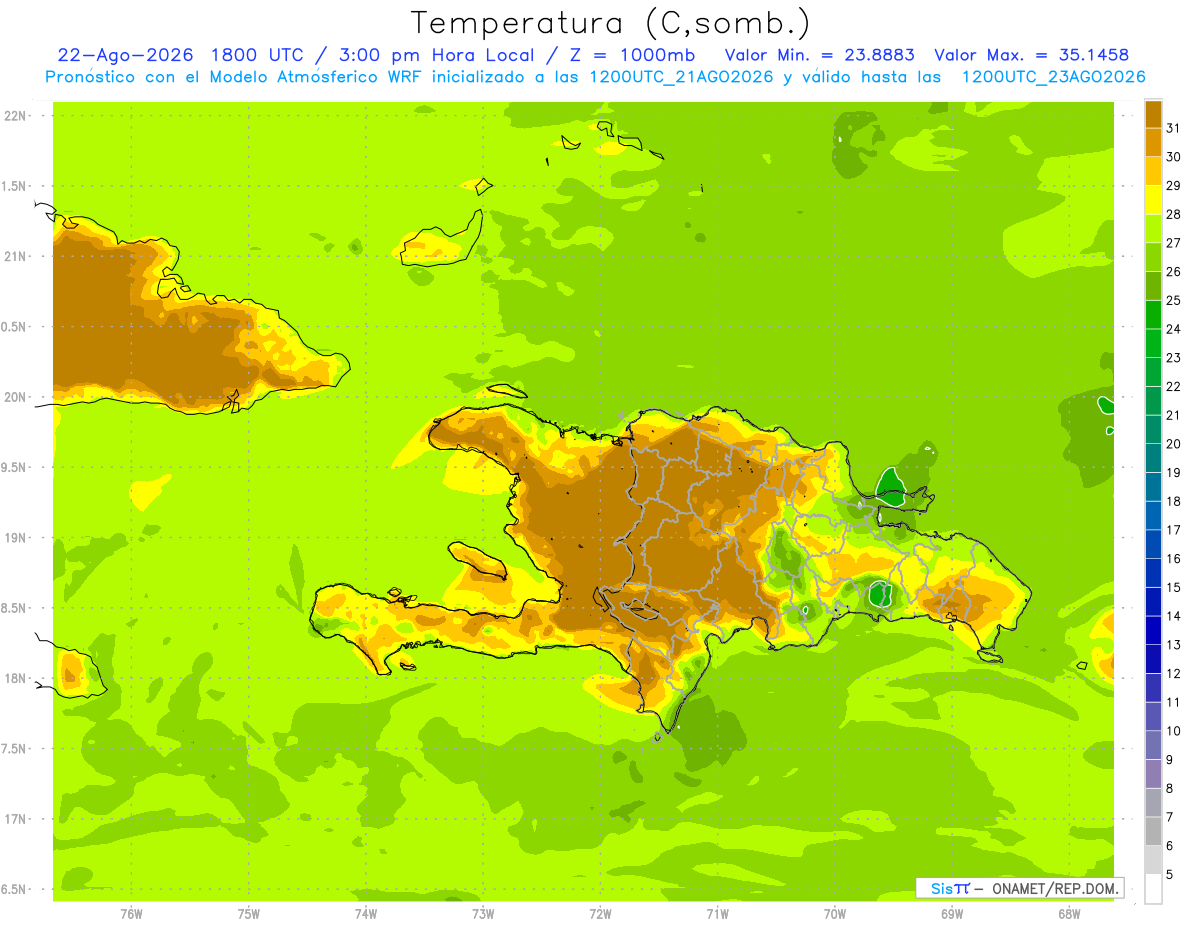Click the gray legend swatch between 6 and 7
This screenshot has height=927, width=1200.
point(1153,831)
